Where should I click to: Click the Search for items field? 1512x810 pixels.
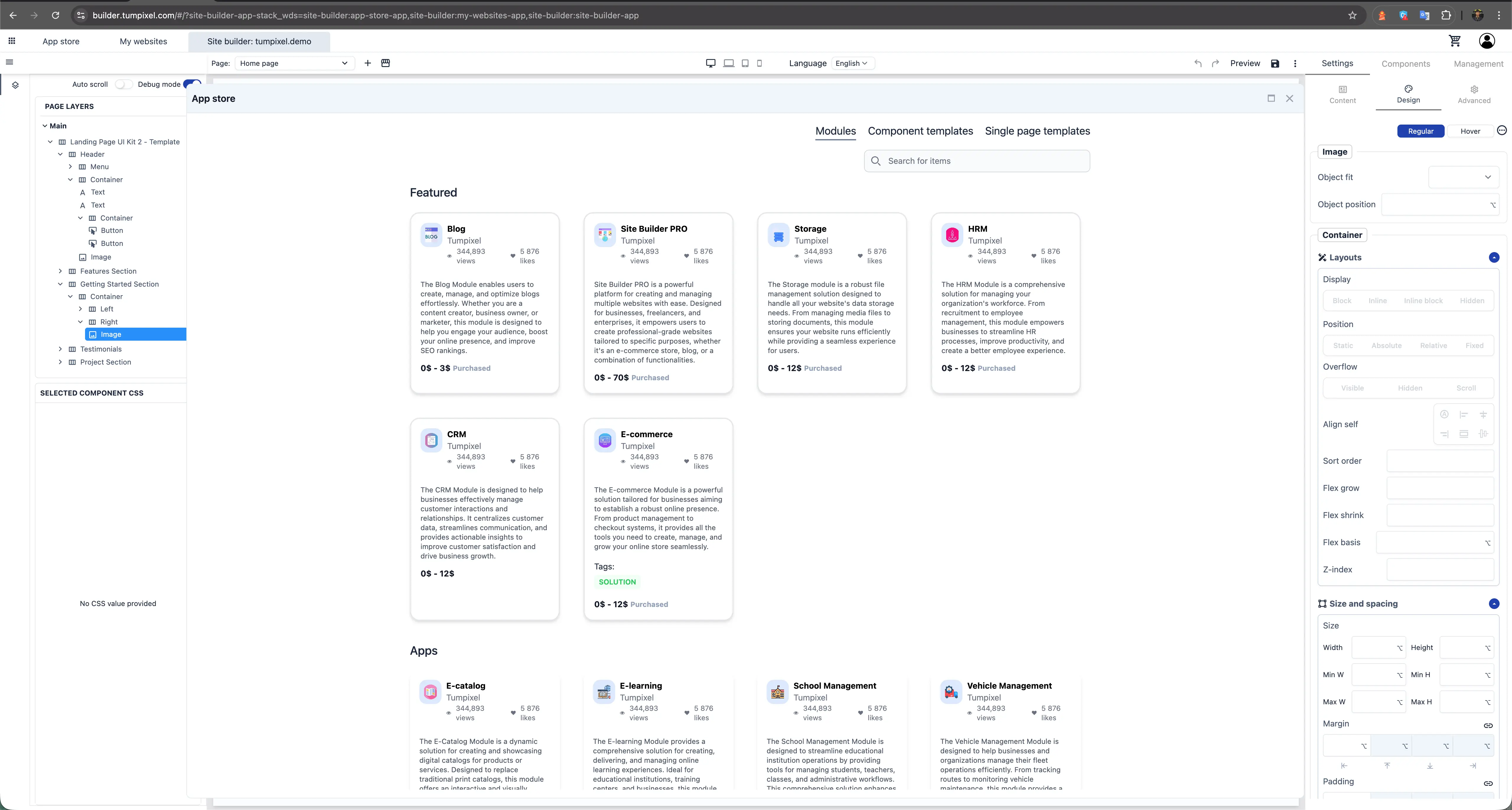tap(977, 161)
